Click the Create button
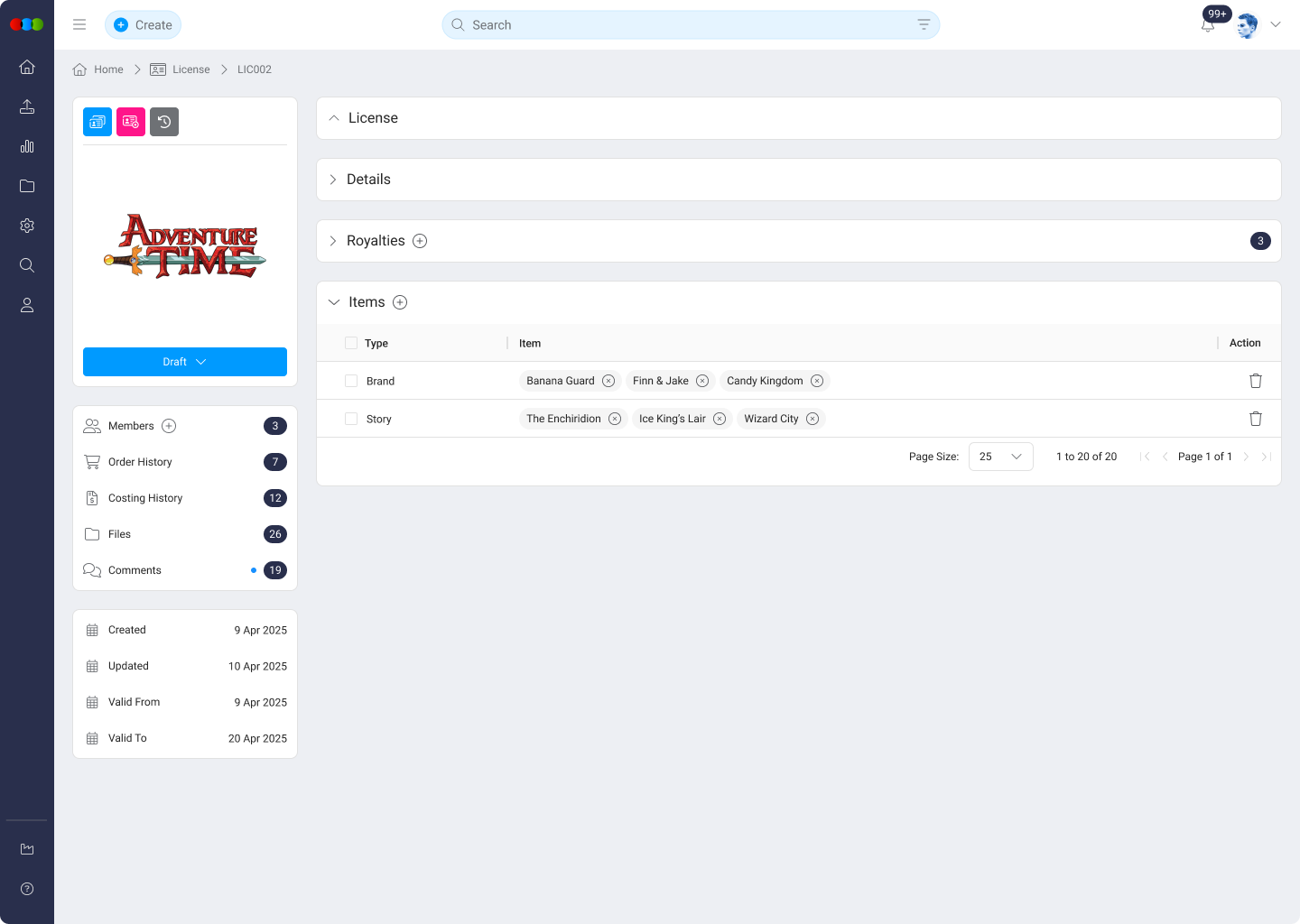 [x=144, y=25]
